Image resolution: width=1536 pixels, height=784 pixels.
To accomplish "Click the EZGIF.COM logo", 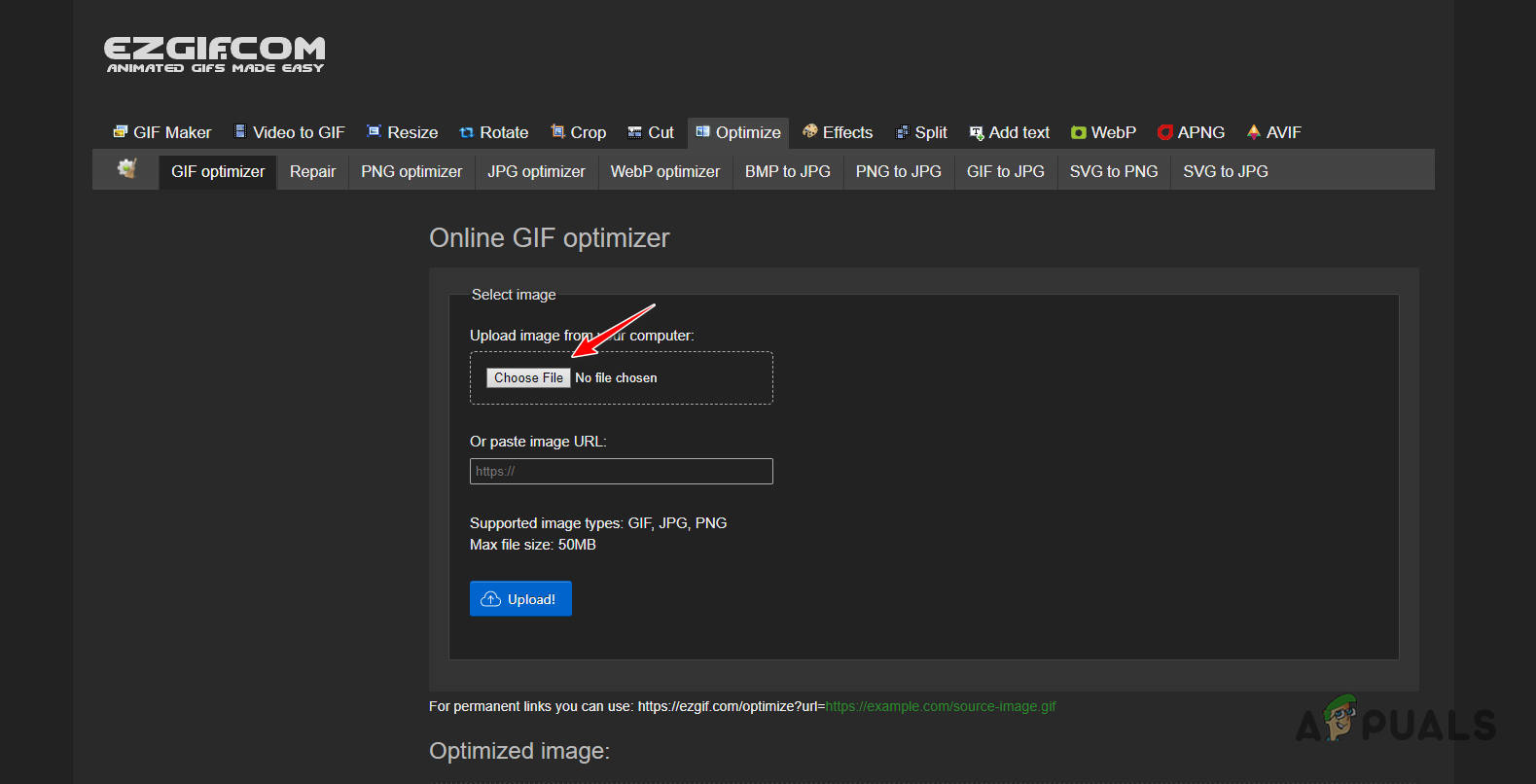I will click(215, 54).
